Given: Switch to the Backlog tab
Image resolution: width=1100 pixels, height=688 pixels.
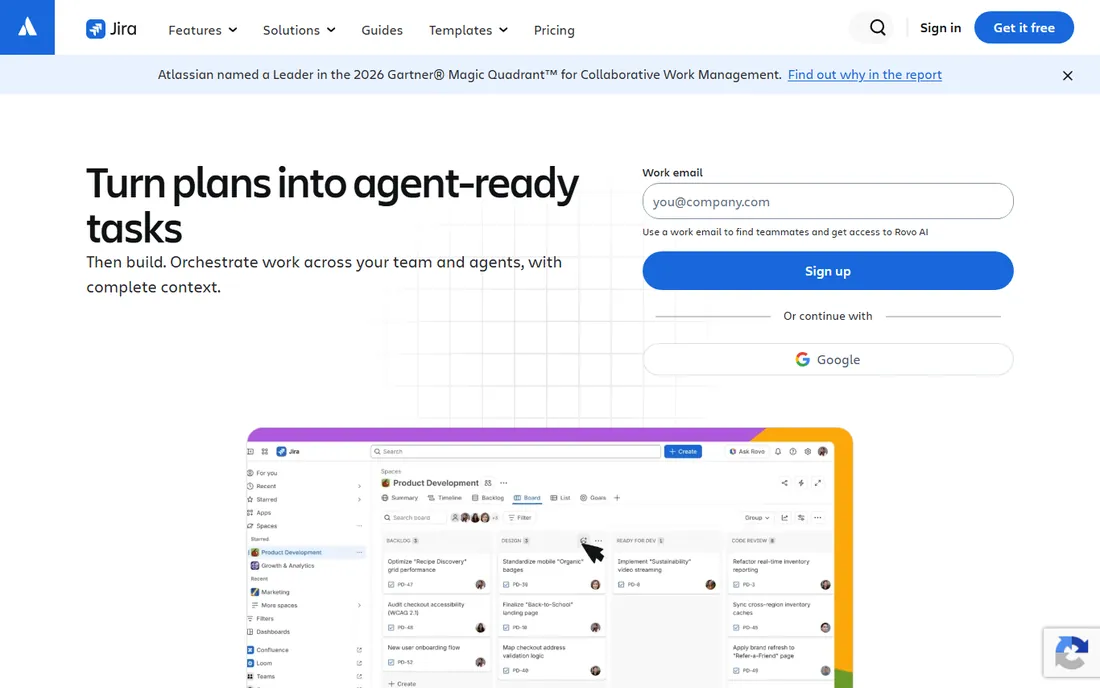Looking at the screenshot, I should click(x=488, y=498).
